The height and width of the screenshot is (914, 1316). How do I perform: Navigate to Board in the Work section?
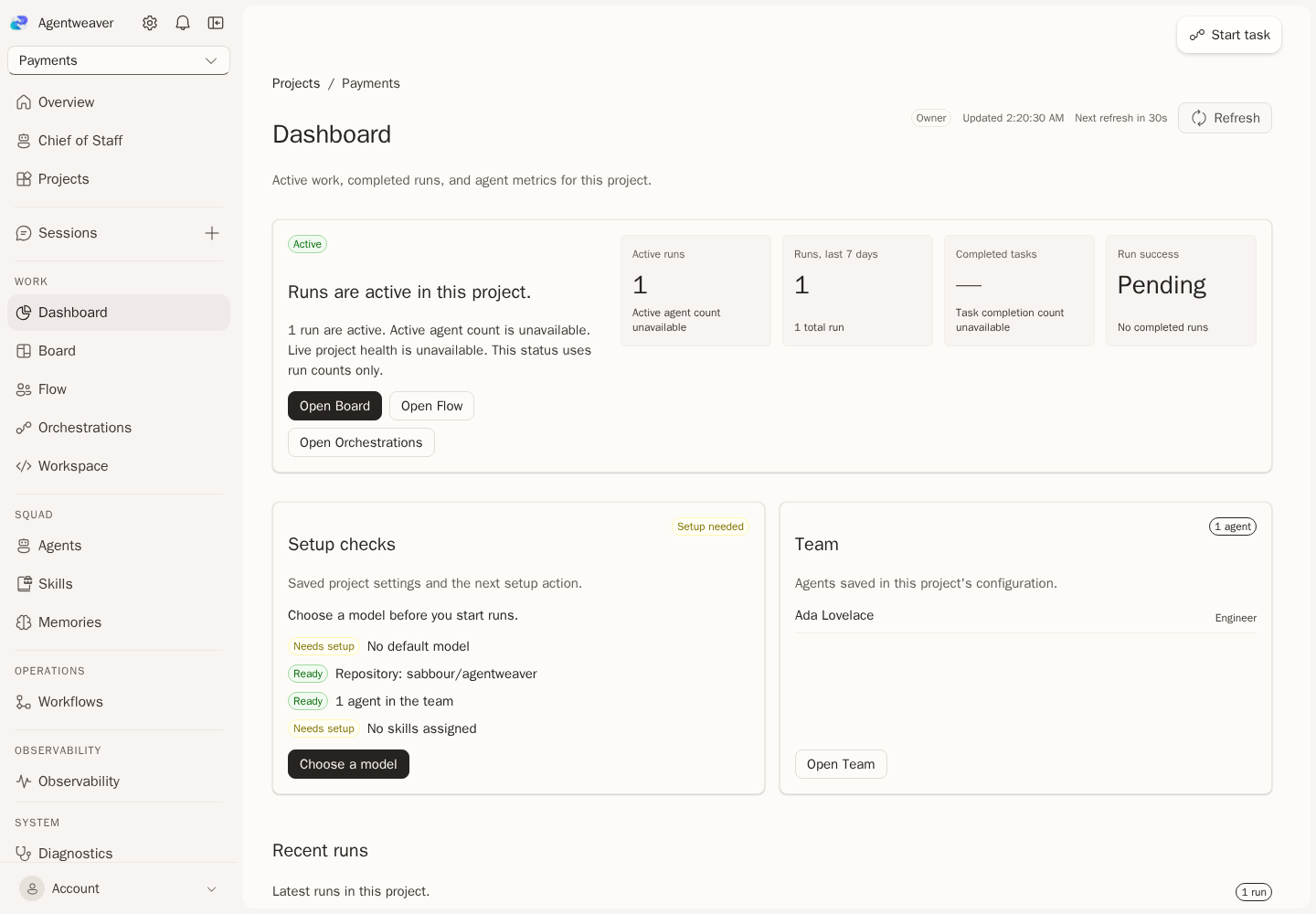click(x=119, y=351)
